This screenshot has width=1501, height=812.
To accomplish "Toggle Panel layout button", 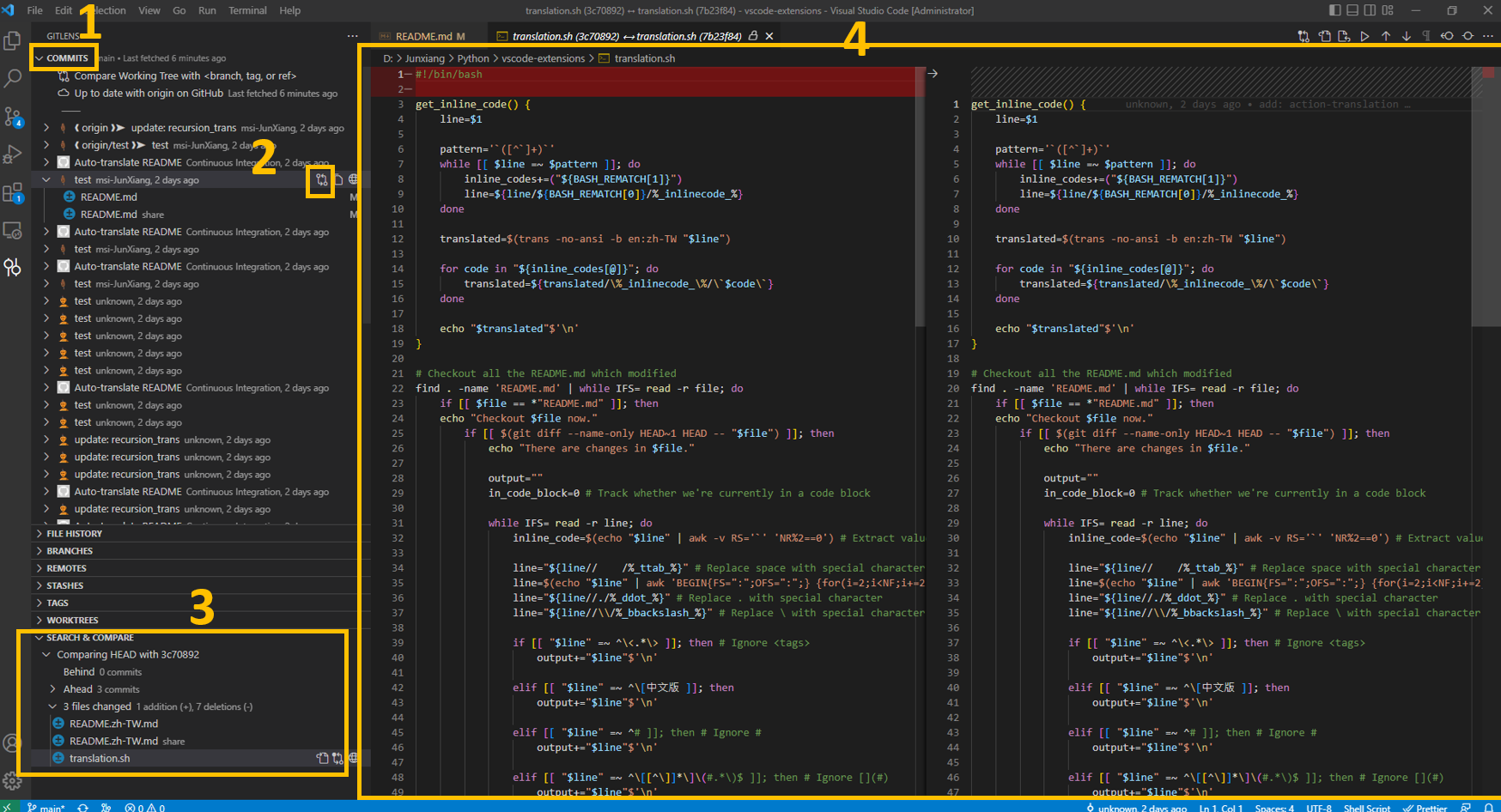I will [1352, 10].
